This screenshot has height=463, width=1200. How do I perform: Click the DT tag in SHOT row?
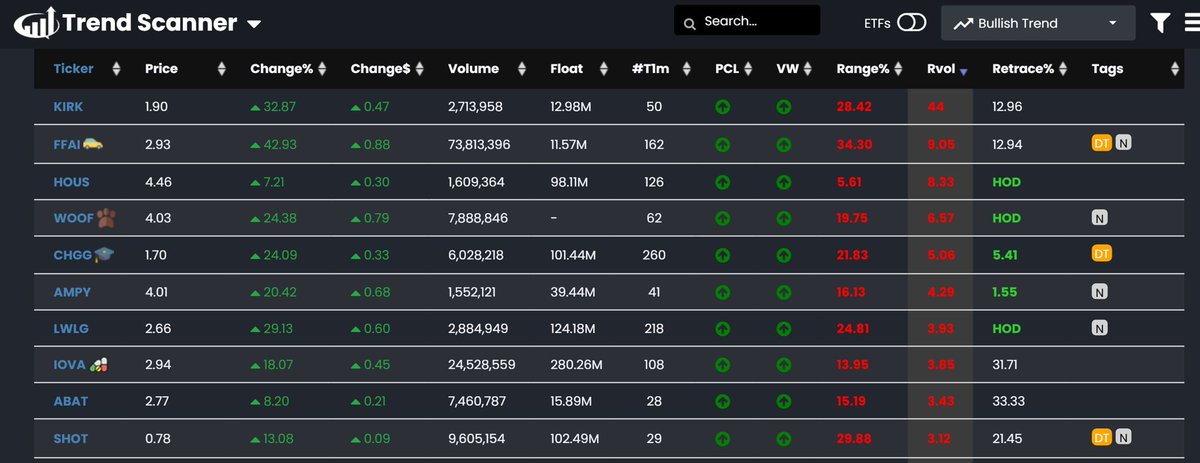tap(1101, 438)
